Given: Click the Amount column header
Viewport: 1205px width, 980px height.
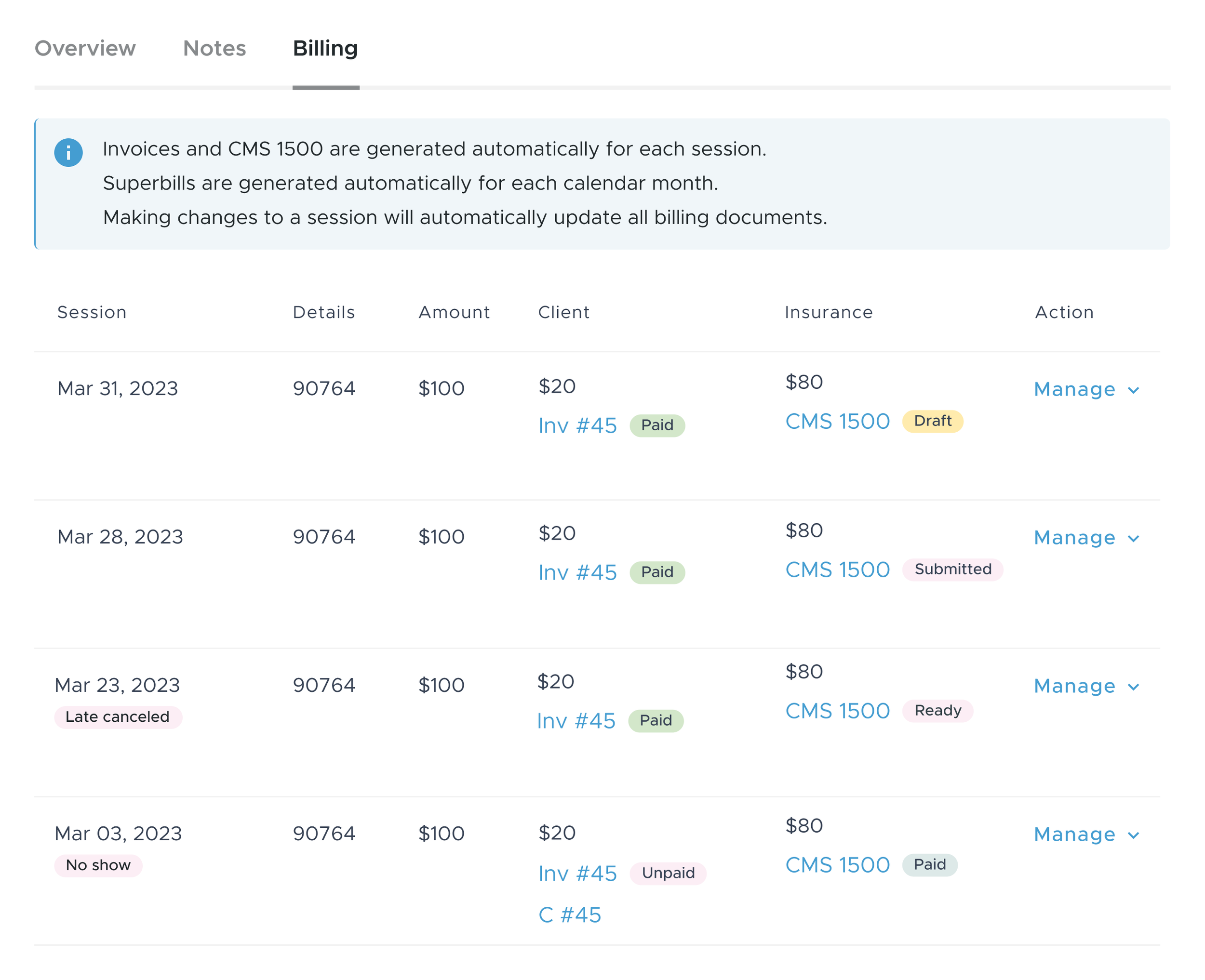Looking at the screenshot, I should (455, 313).
